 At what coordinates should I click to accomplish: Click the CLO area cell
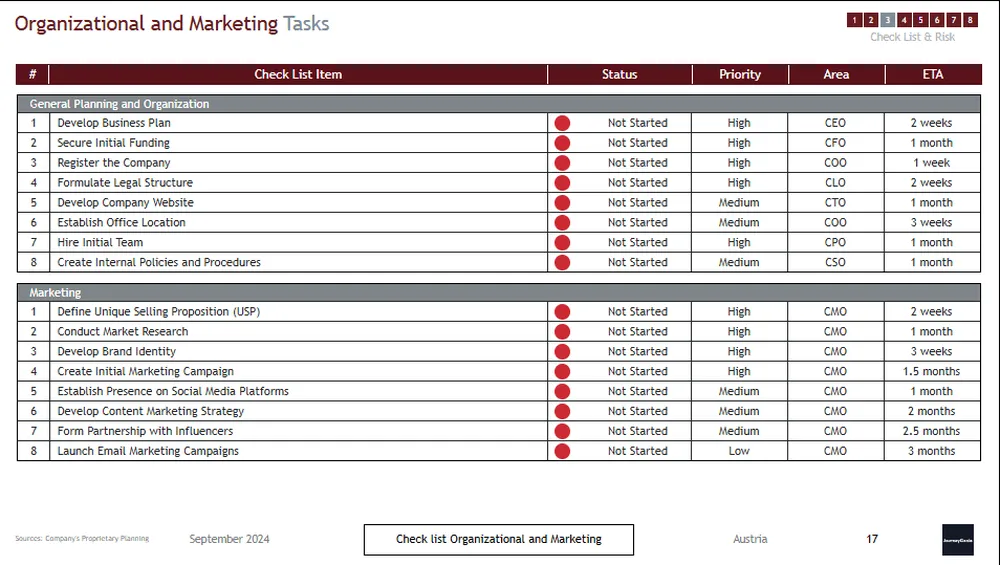[835, 182]
